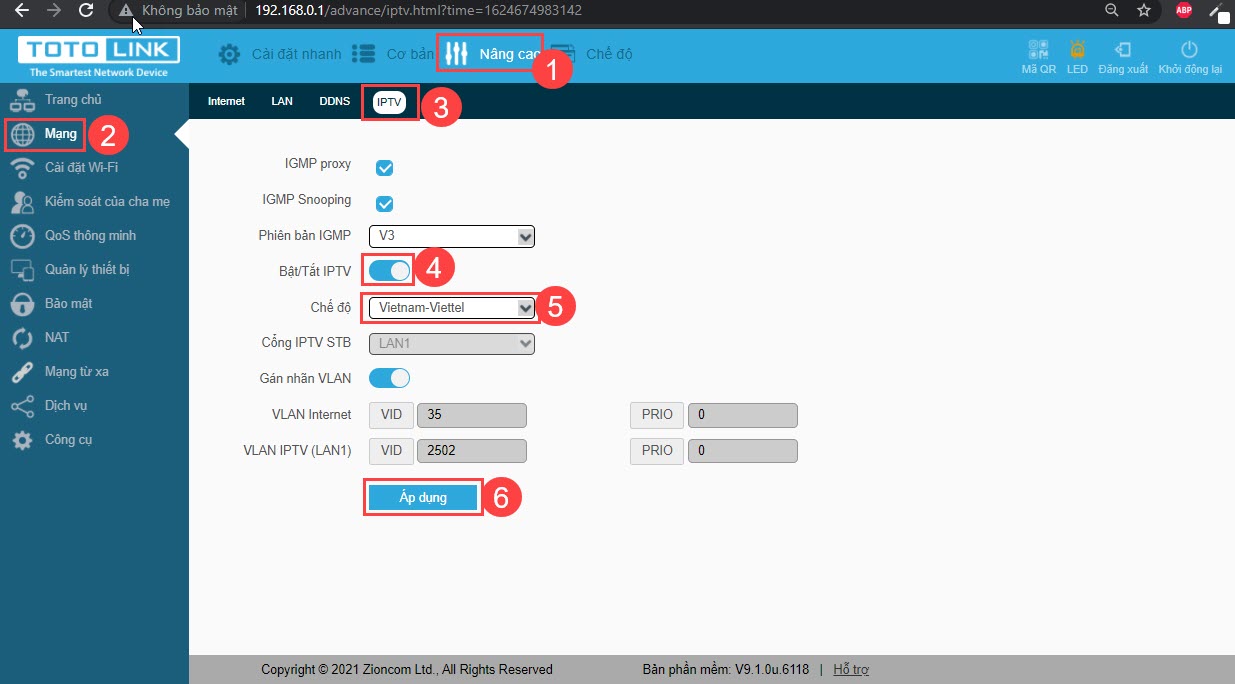
Task: Click VLAN IPTV (LAN1) VID field
Action: (472, 451)
